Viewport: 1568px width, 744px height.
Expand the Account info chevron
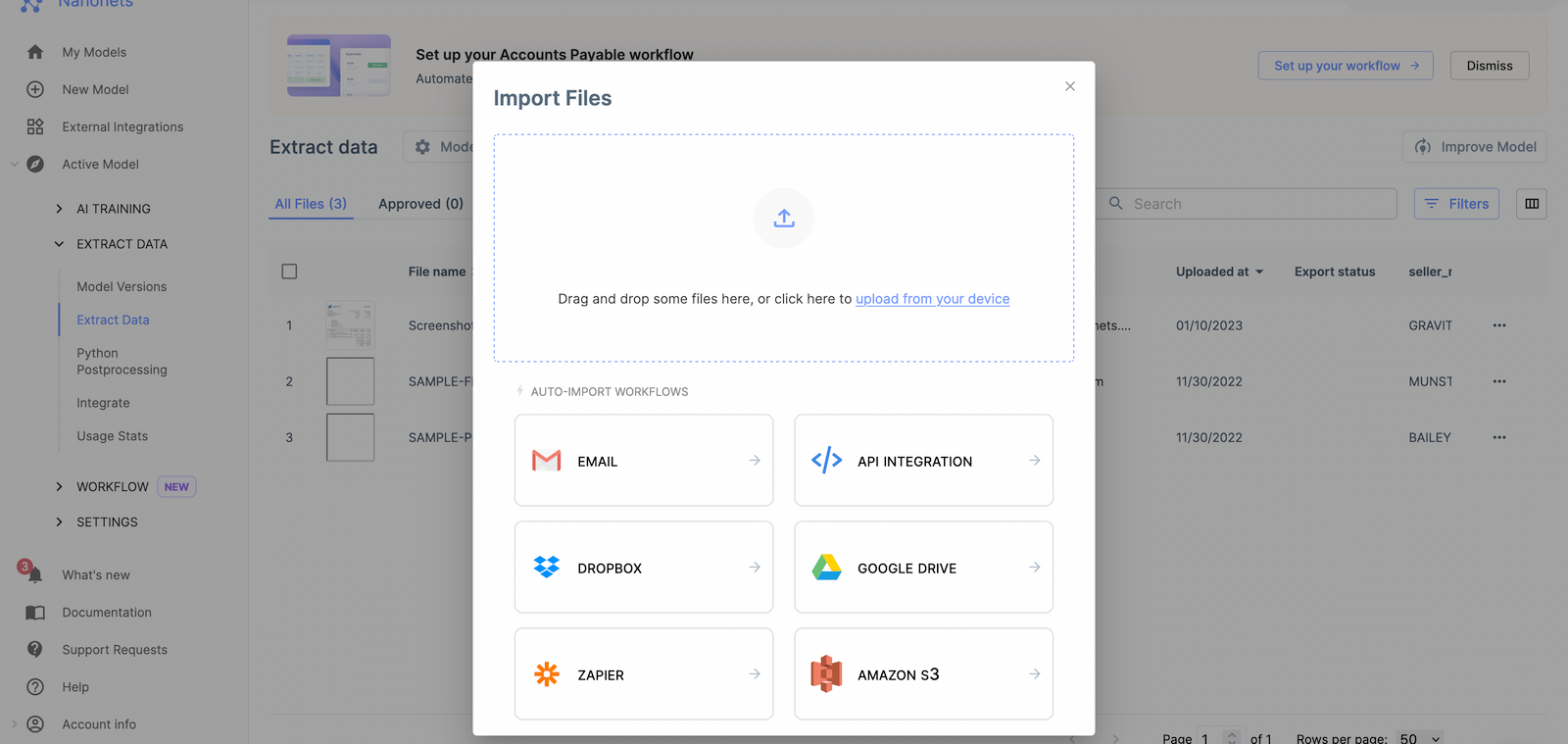pos(14,724)
